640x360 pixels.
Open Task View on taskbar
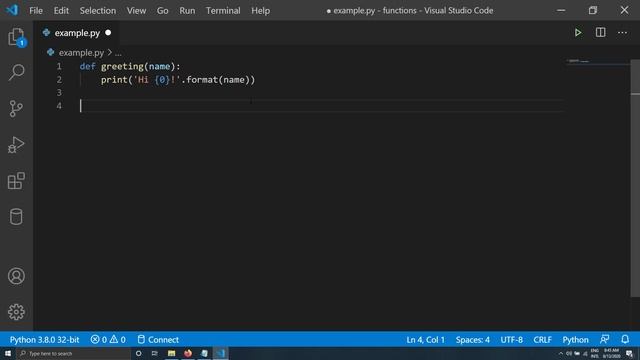coord(155,353)
